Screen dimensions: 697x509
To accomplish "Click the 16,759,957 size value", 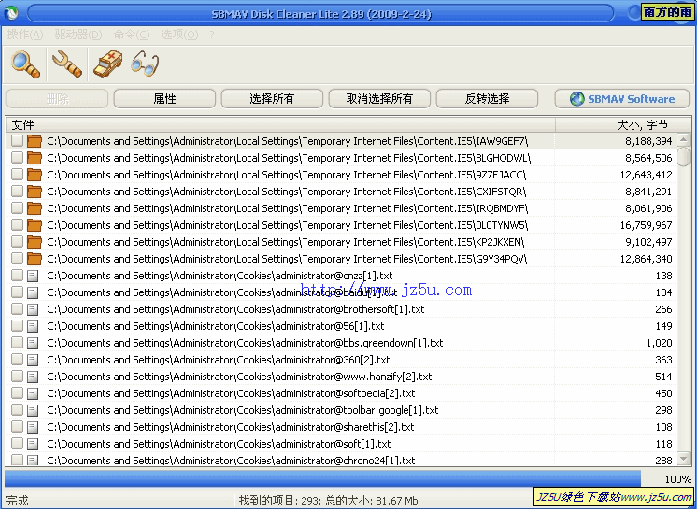I will [x=646, y=225].
